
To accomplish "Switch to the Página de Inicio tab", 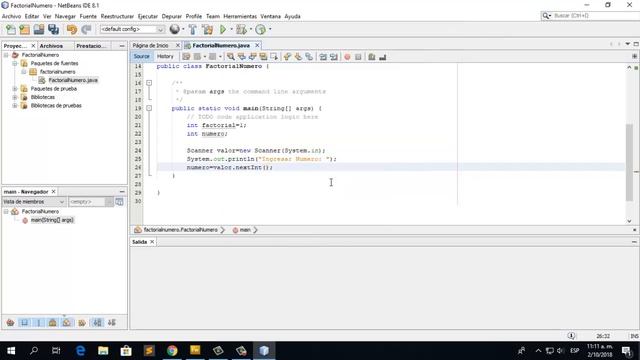I will pos(151,45).
